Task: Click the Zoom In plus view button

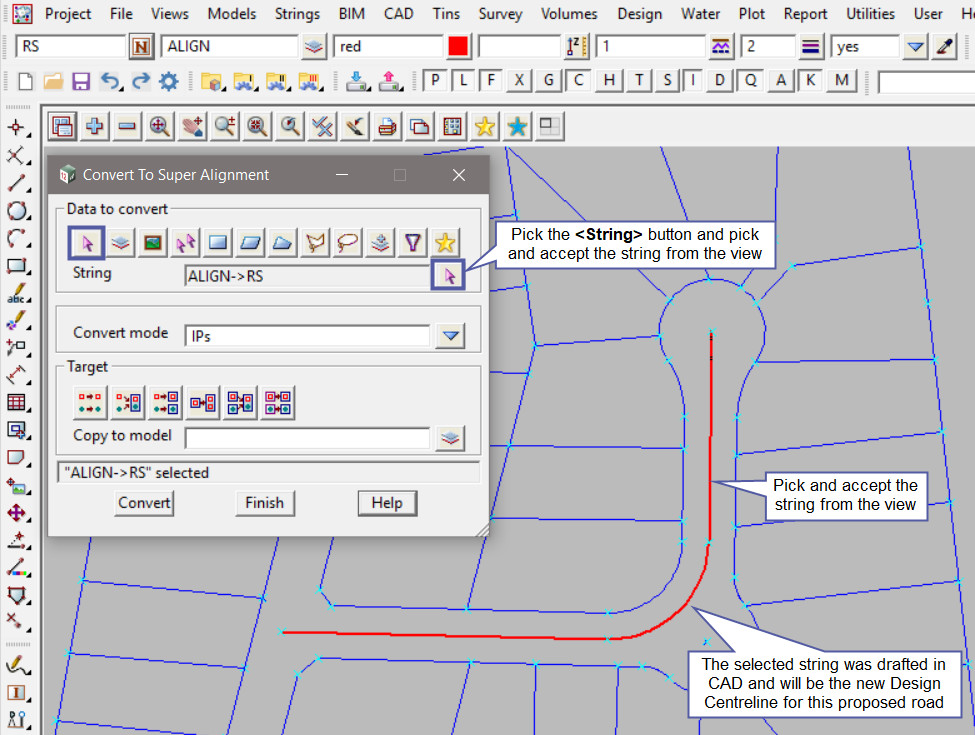Action: pos(95,126)
